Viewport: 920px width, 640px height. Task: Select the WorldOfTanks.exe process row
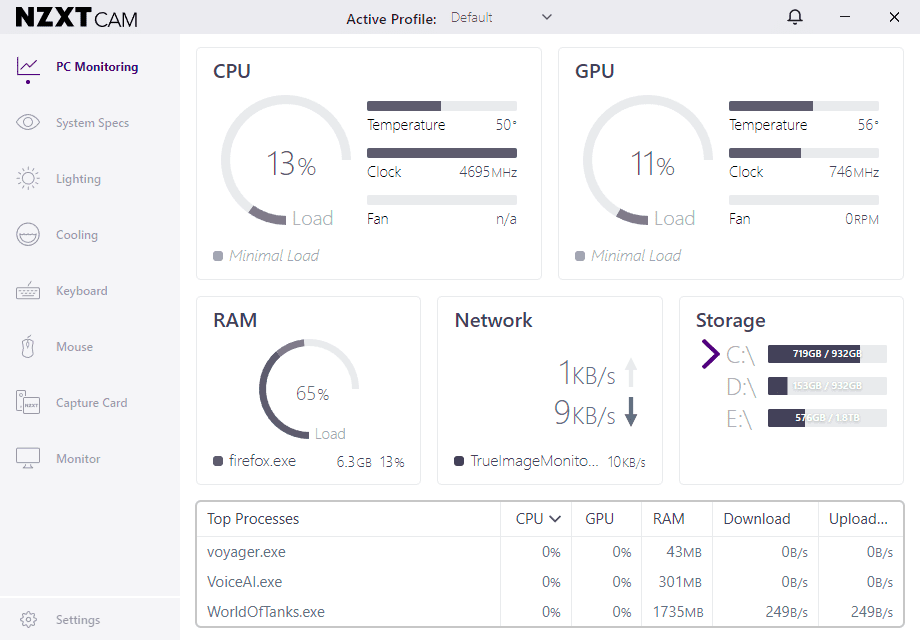coord(266,612)
